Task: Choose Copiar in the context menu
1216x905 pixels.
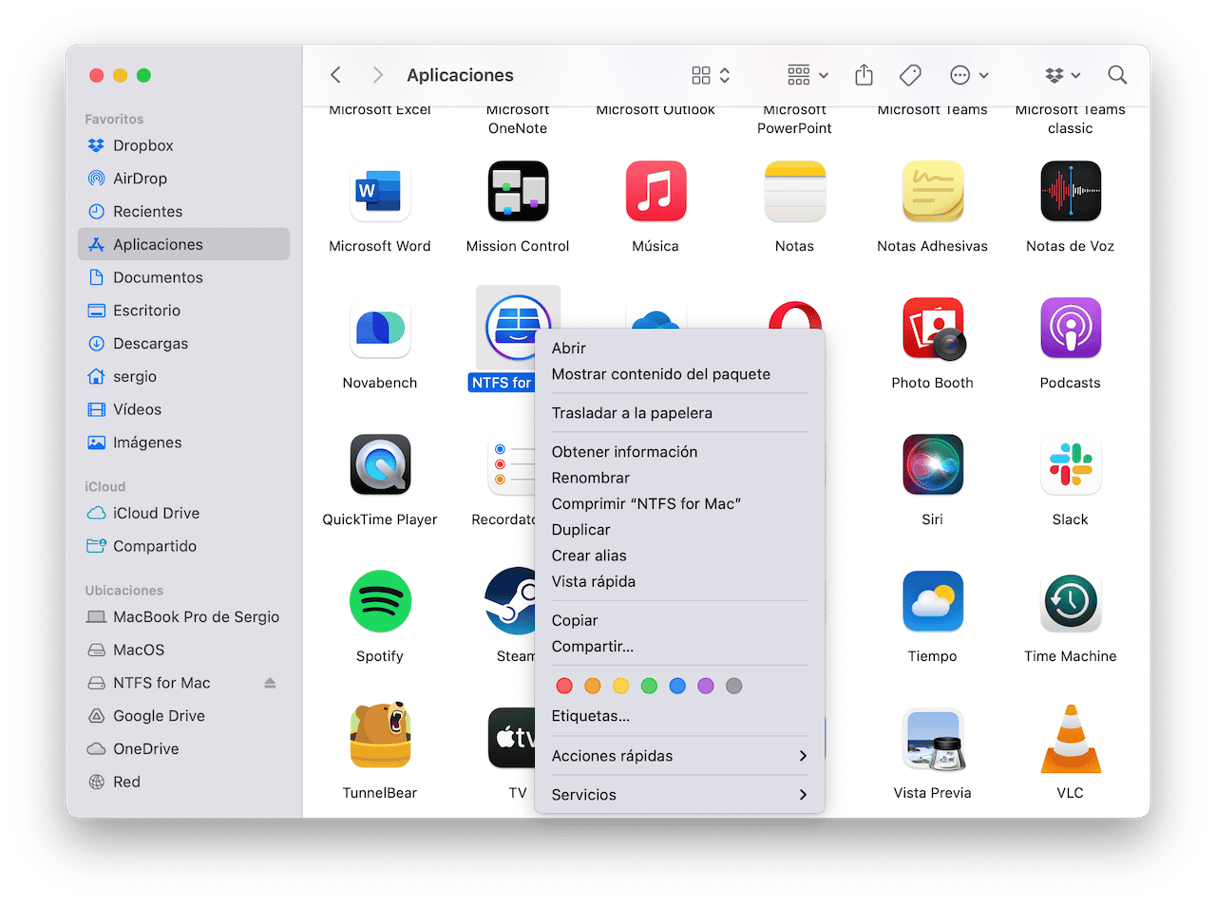Action: tap(680, 621)
